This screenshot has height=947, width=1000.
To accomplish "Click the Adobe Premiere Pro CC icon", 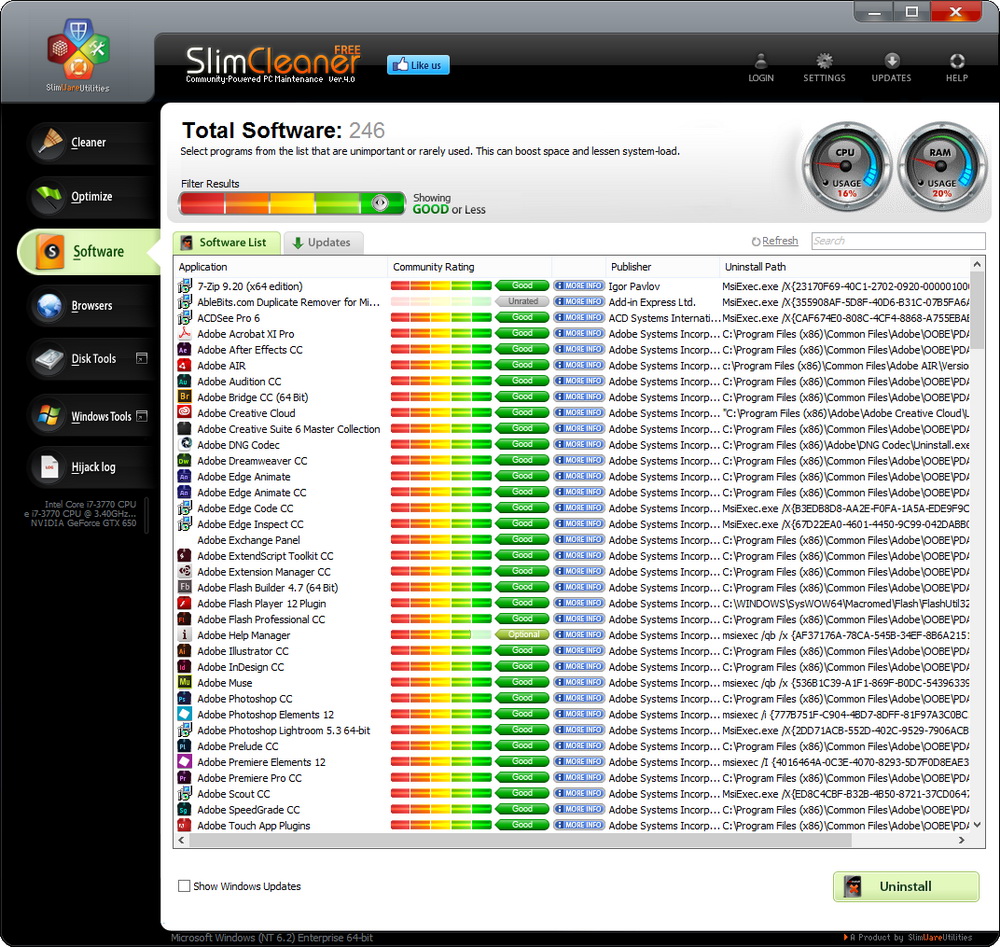I will click(184, 777).
